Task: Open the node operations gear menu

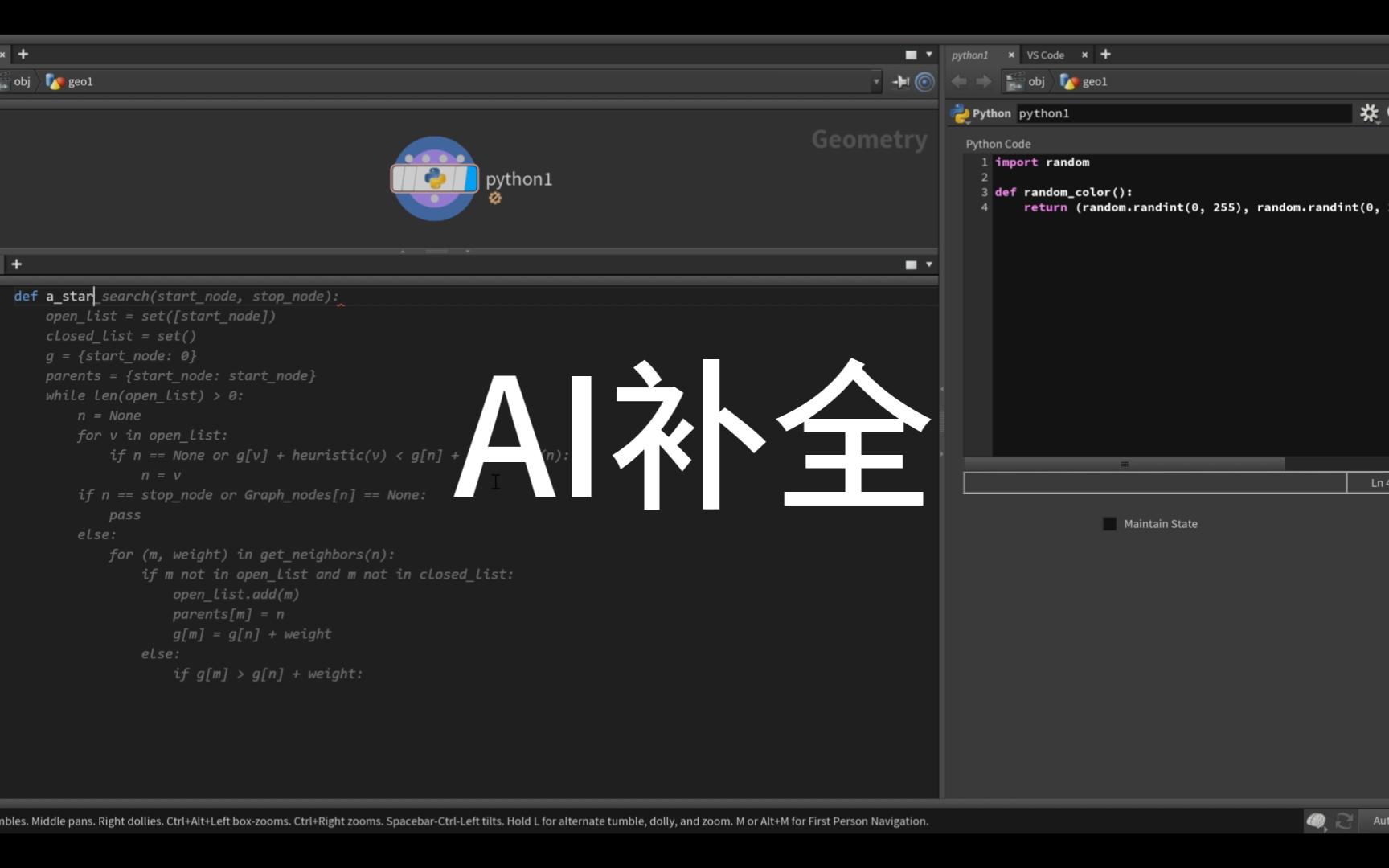Action: [x=1370, y=113]
